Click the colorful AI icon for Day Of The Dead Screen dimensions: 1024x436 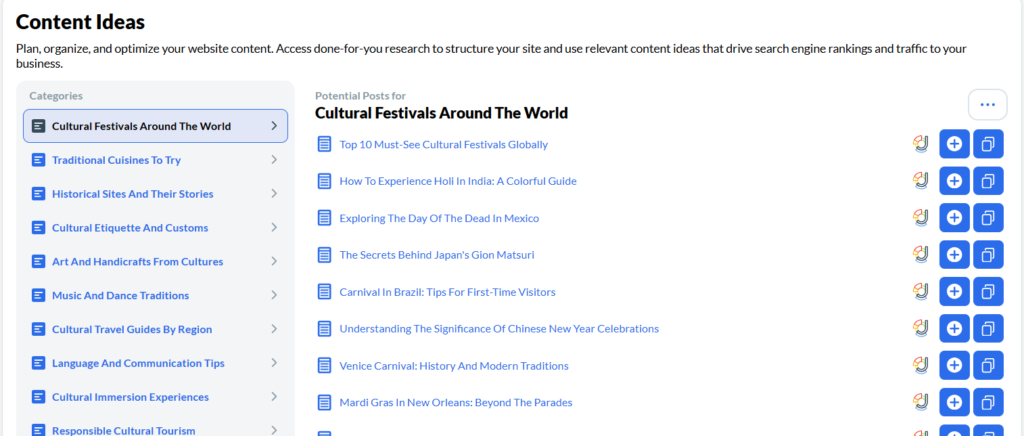pos(921,218)
